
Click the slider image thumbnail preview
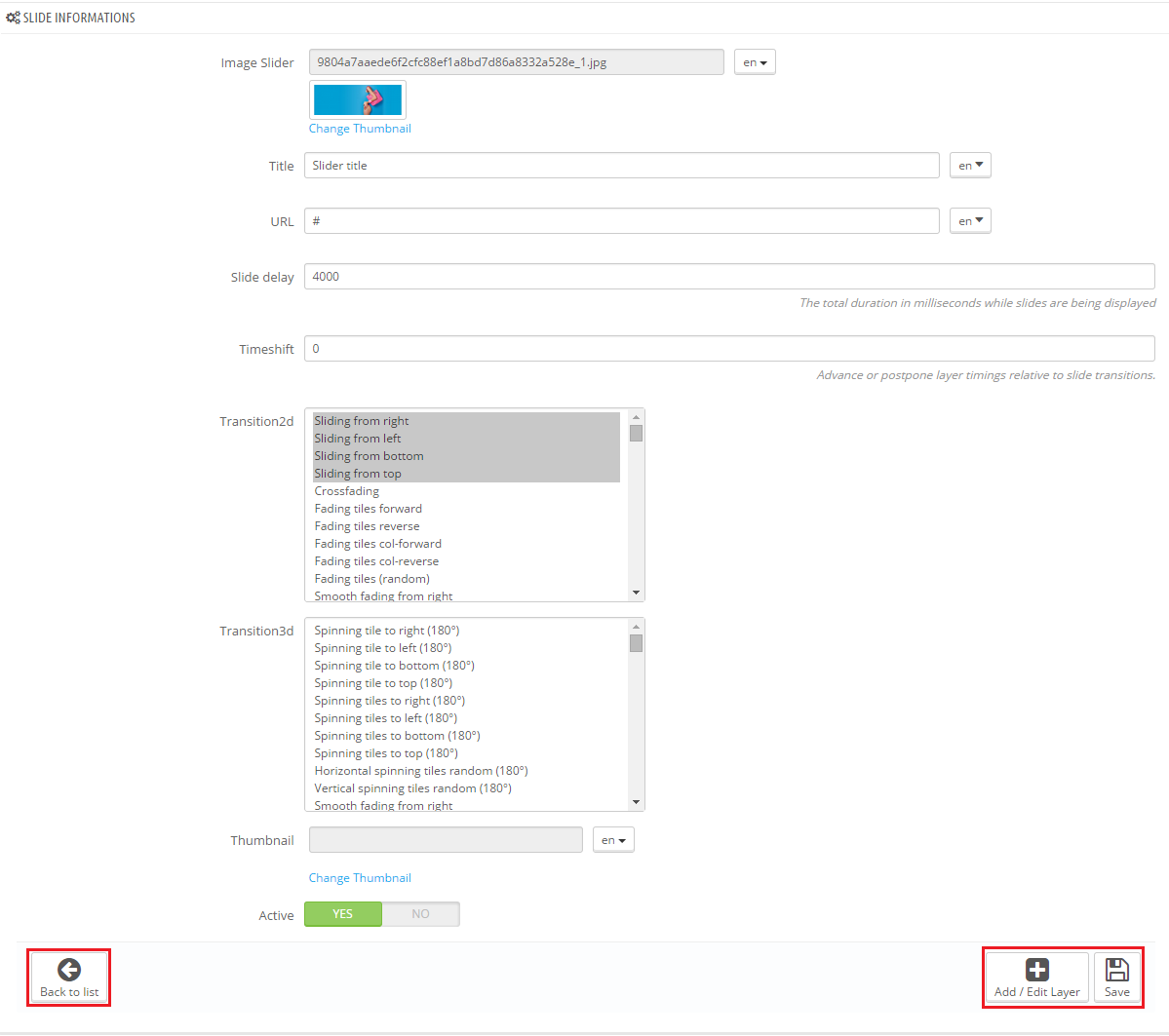[x=357, y=99]
